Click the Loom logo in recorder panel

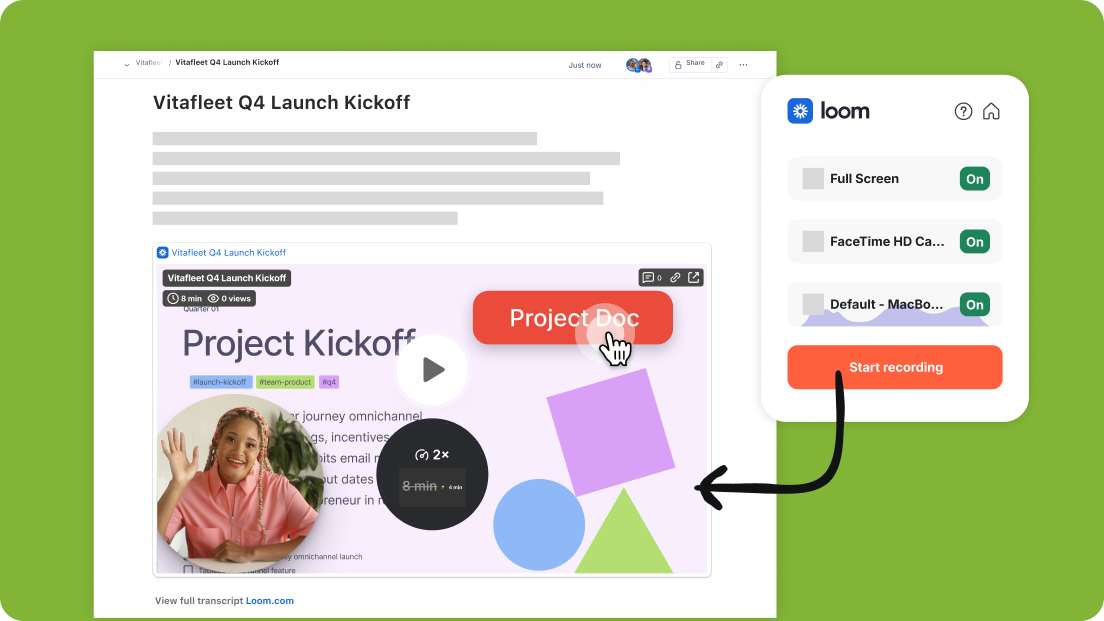click(x=829, y=111)
